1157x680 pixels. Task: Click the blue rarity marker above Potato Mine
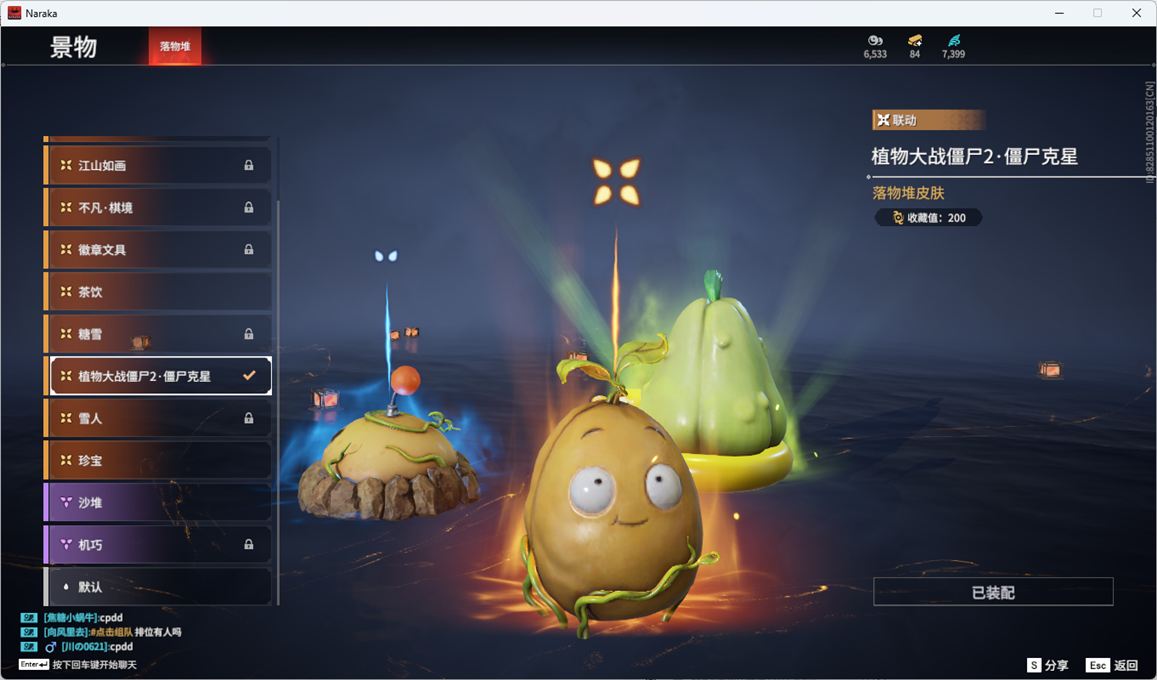pos(386,256)
